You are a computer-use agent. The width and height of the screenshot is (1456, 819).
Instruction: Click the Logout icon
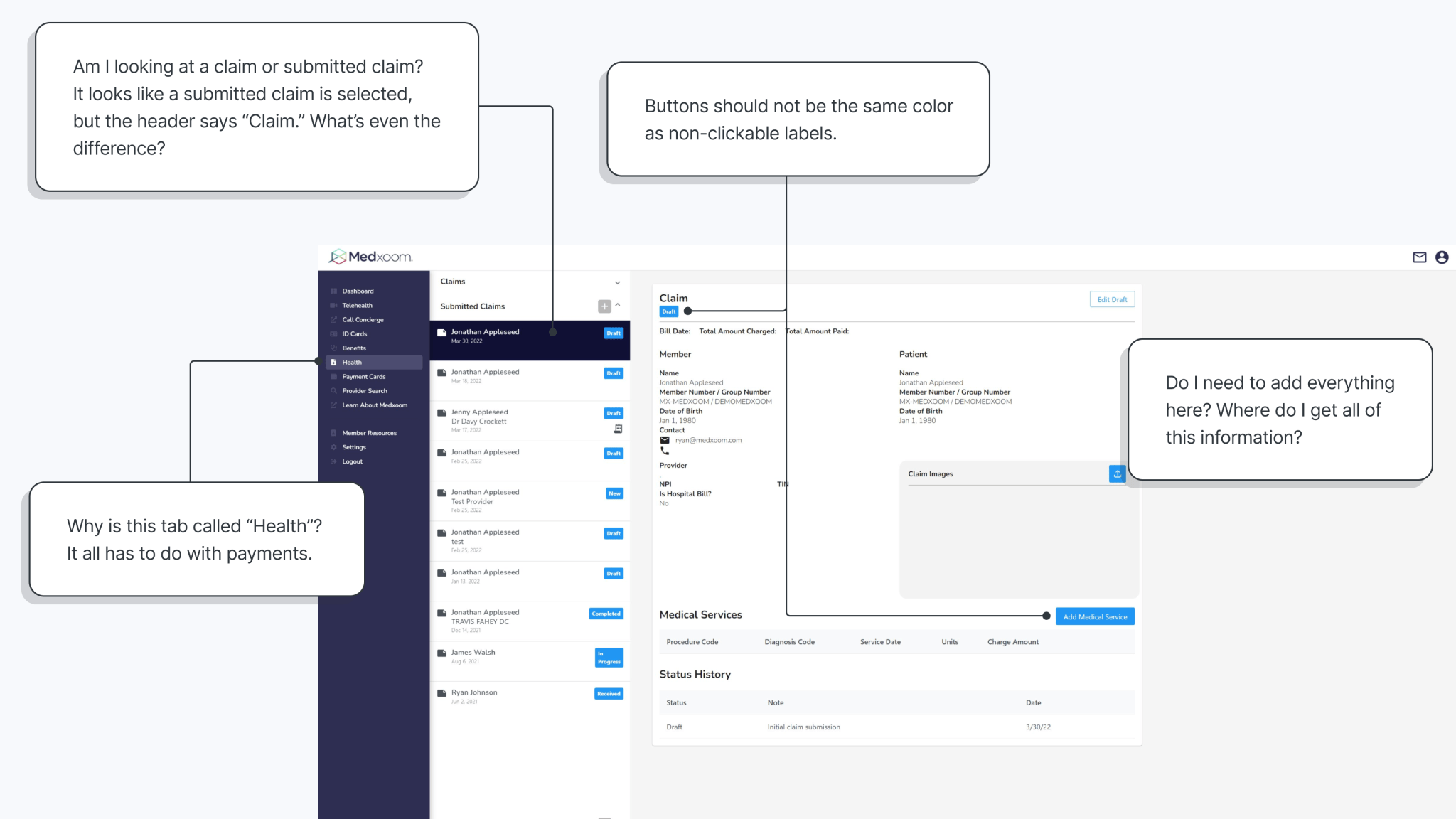pyautogui.click(x=333, y=461)
